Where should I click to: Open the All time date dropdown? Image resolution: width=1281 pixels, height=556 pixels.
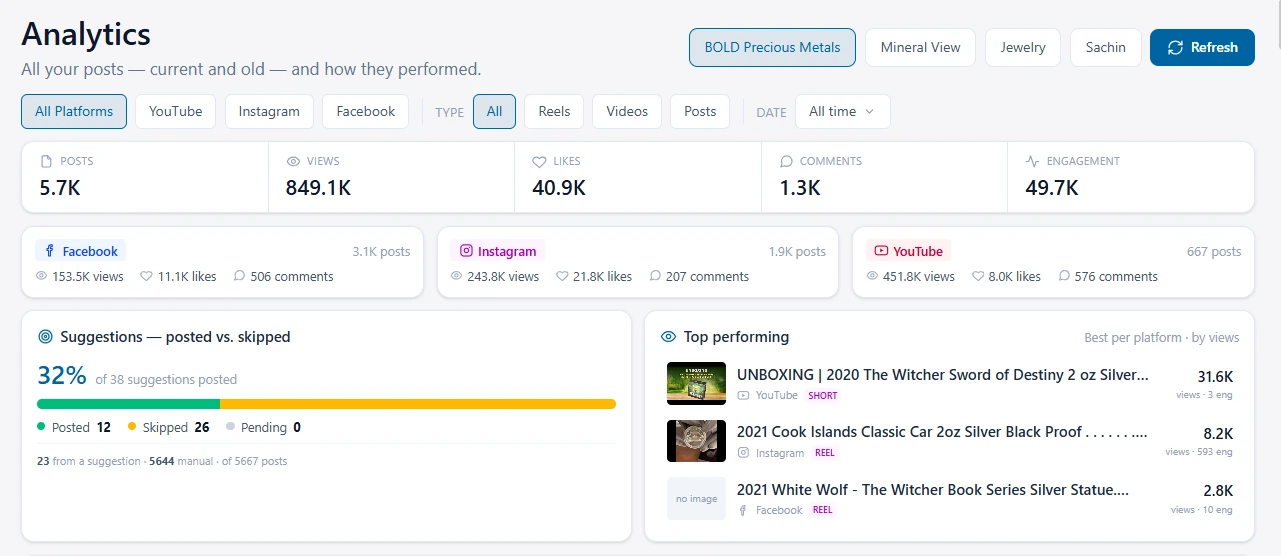click(x=842, y=111)
